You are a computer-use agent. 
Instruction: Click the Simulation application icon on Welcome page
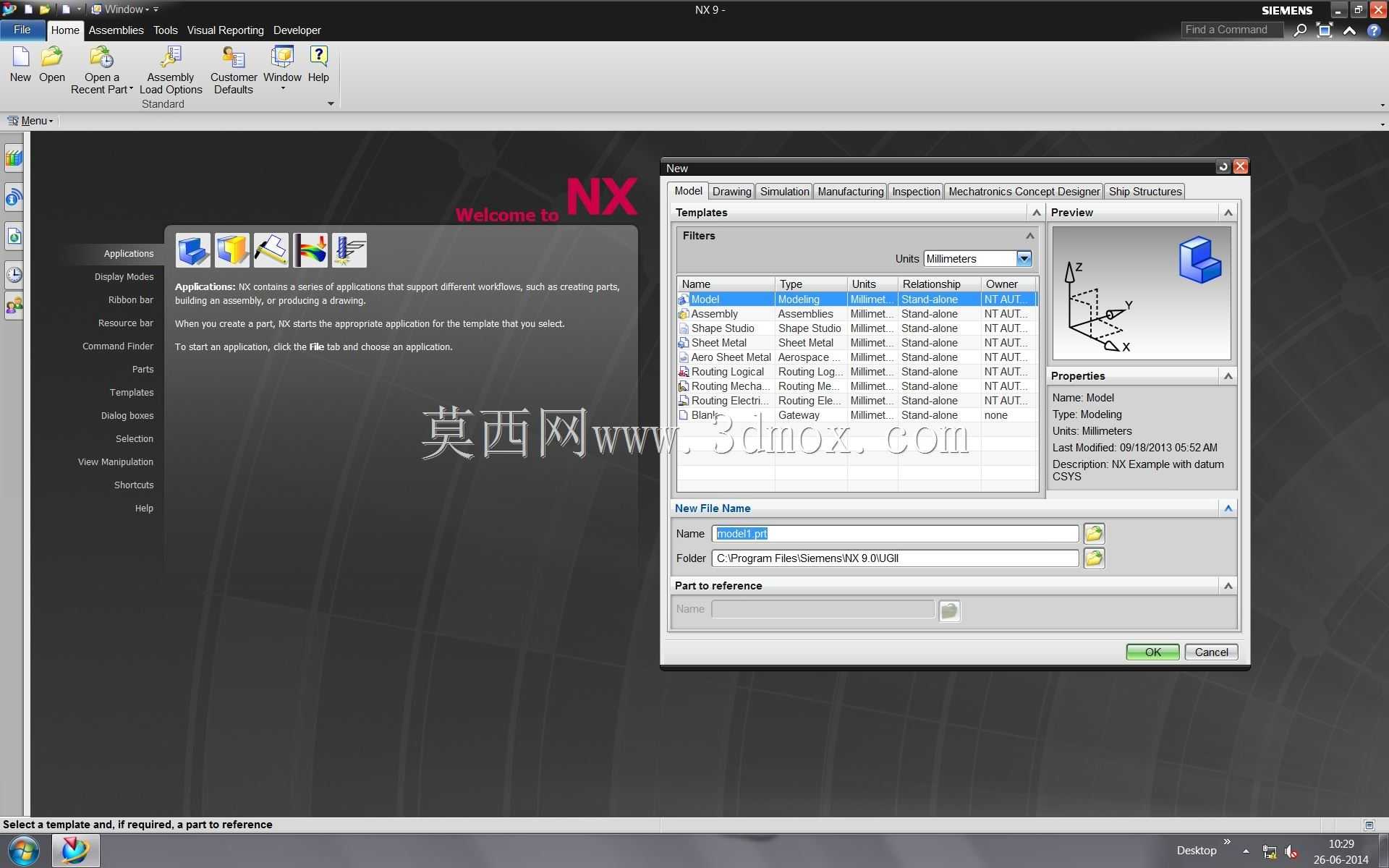310,250
